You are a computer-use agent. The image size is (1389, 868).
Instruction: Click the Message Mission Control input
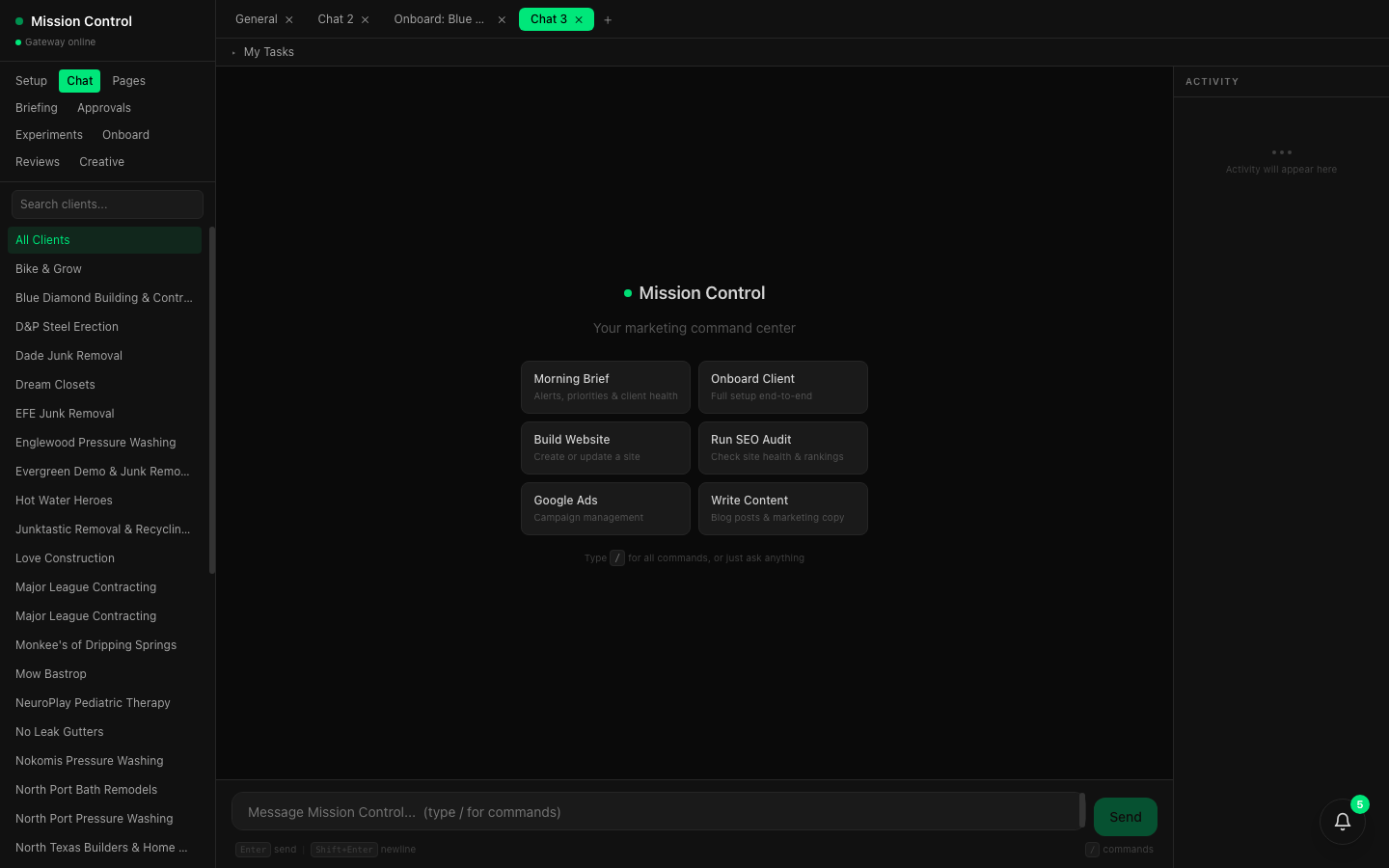(656, 812)
